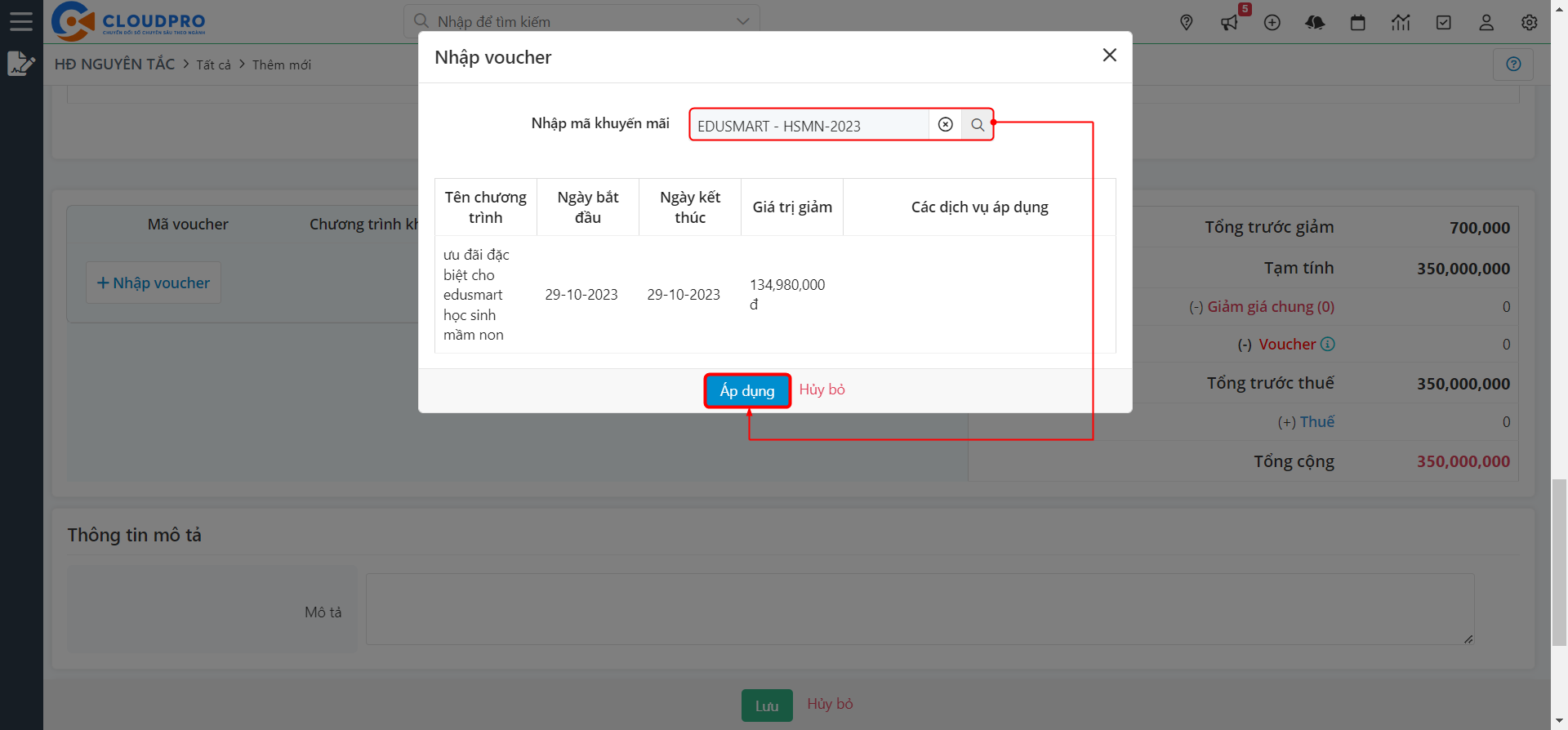1568x730 pixels.
Task: Expand the global search dropdown arrow
Action: pos(742,21)
